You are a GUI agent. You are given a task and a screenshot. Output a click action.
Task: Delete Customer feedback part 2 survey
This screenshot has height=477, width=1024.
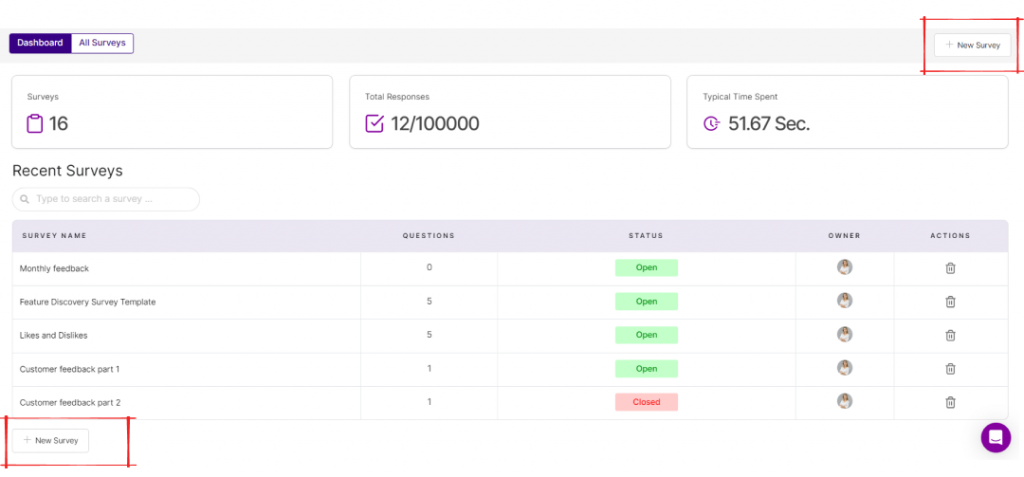click(x=950, y=402)
